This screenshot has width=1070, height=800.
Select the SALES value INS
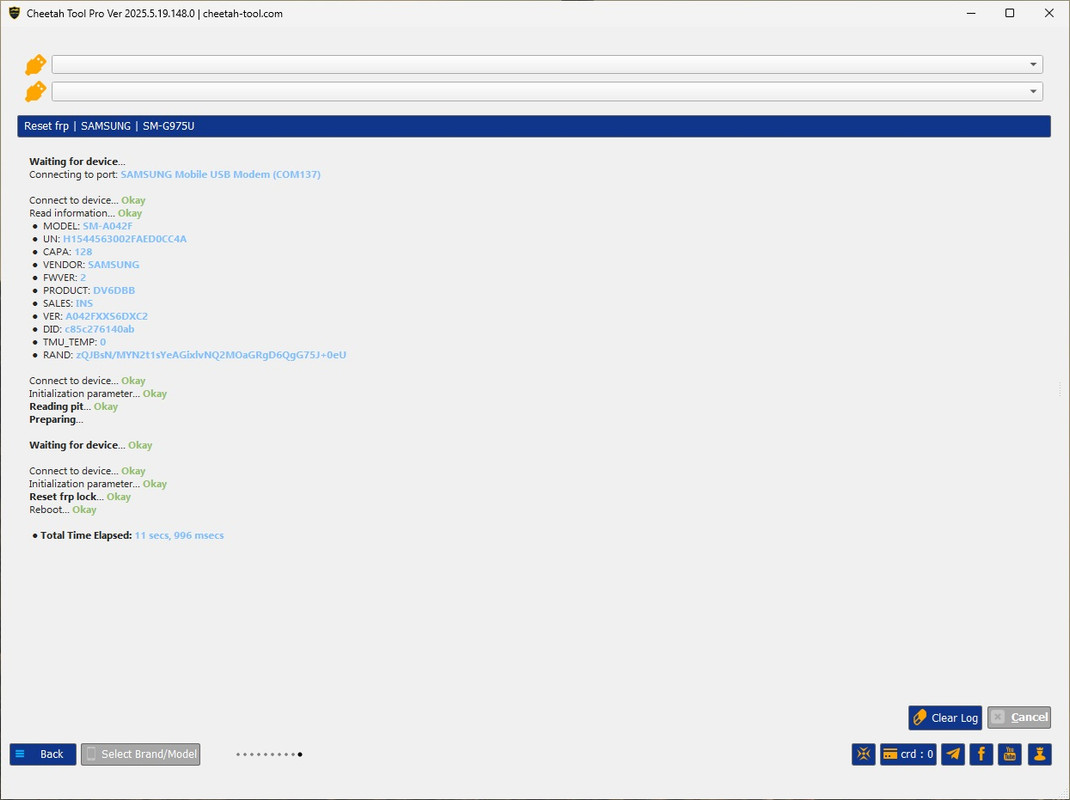[x=84, y=304]
